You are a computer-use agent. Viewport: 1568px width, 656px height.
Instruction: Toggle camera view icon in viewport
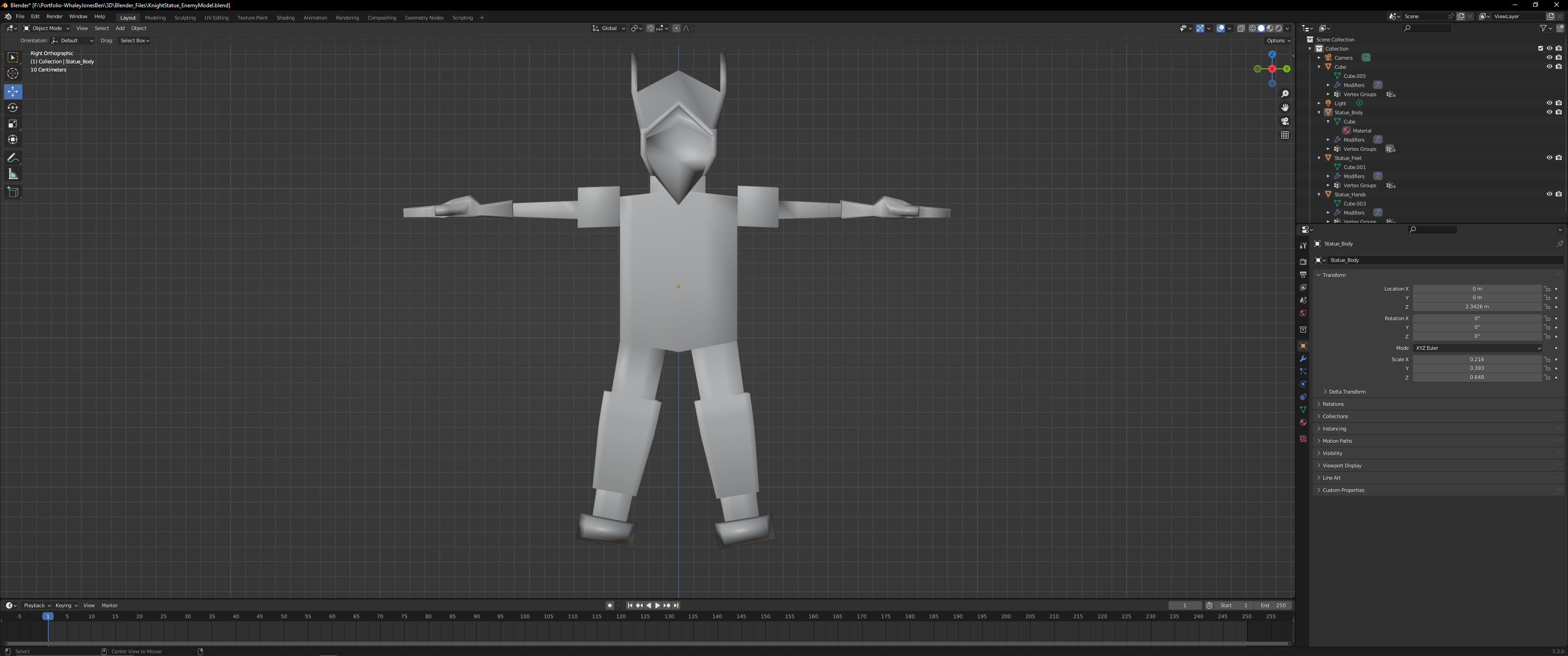click(1284, 121)
